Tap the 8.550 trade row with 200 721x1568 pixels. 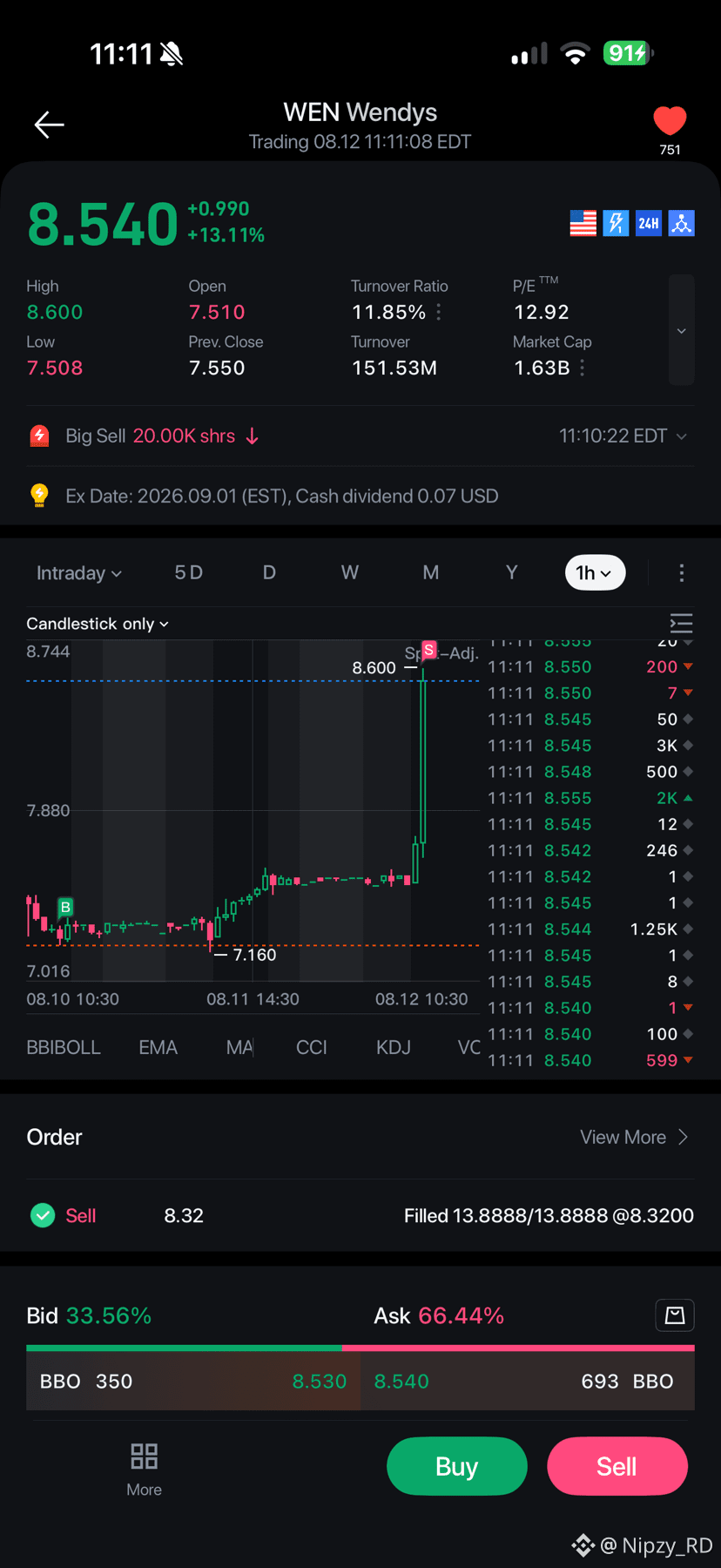pos(590,666)
